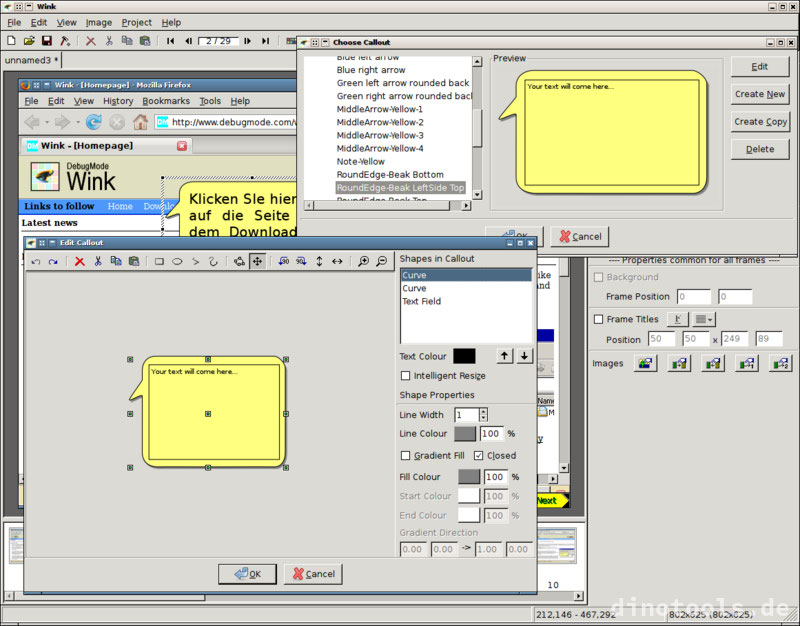The width and height of the screenshot is (800, 626).
Task: Open a project via the folder icon
Action: click(x=29, y=41)
